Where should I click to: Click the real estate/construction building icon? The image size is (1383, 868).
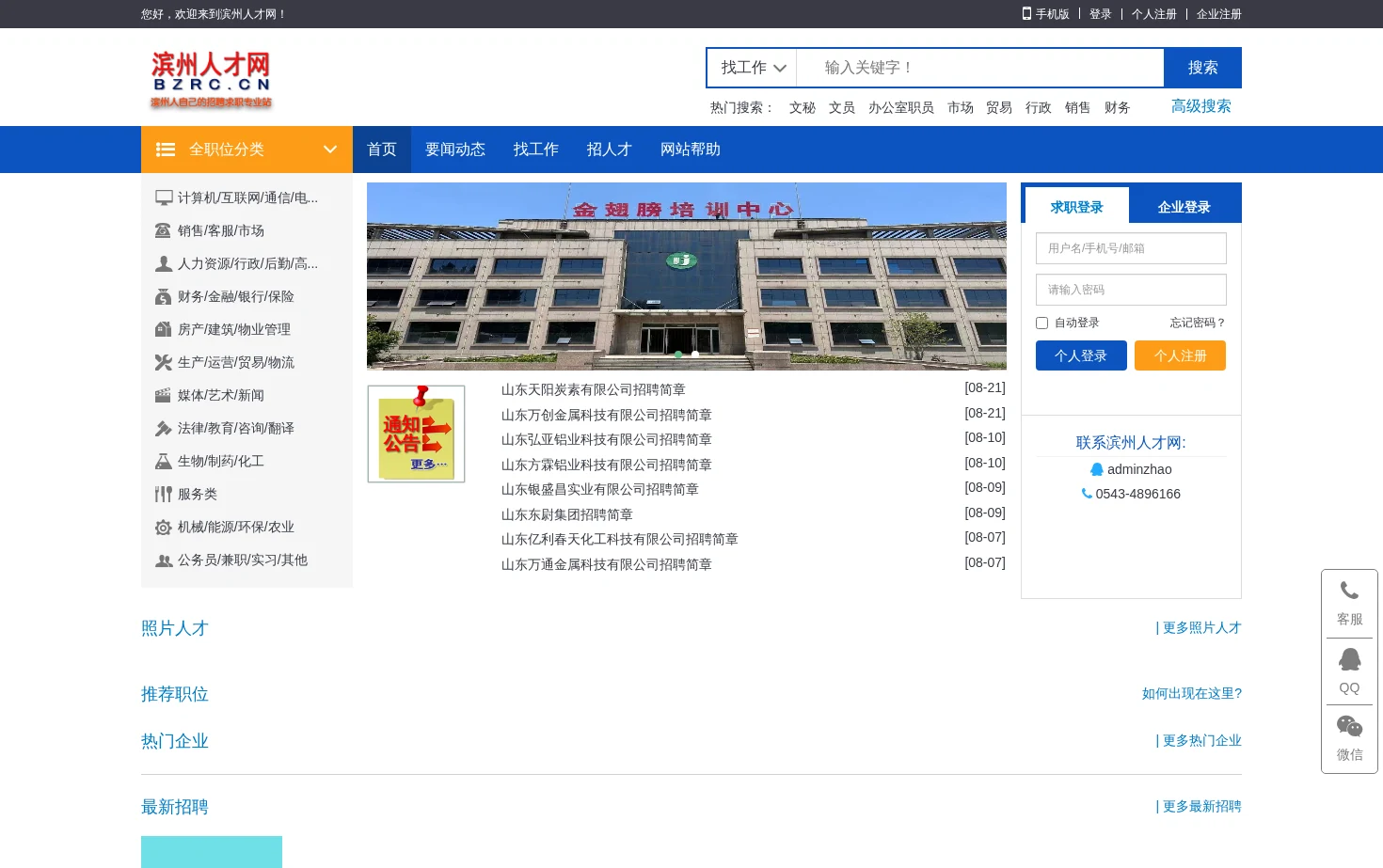pos(164,329)
